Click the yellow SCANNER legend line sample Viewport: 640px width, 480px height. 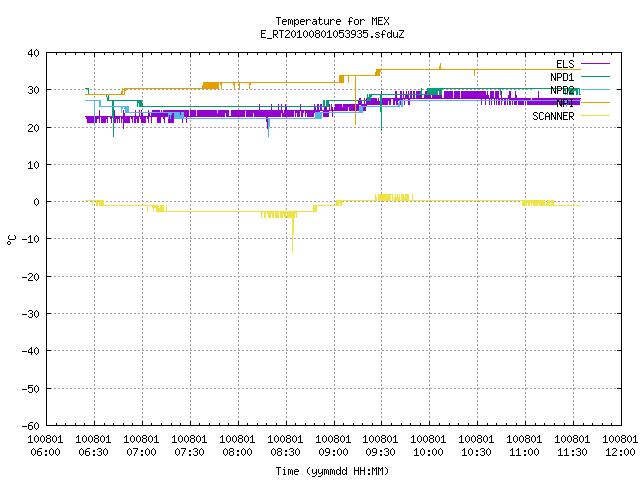(595, 116)
